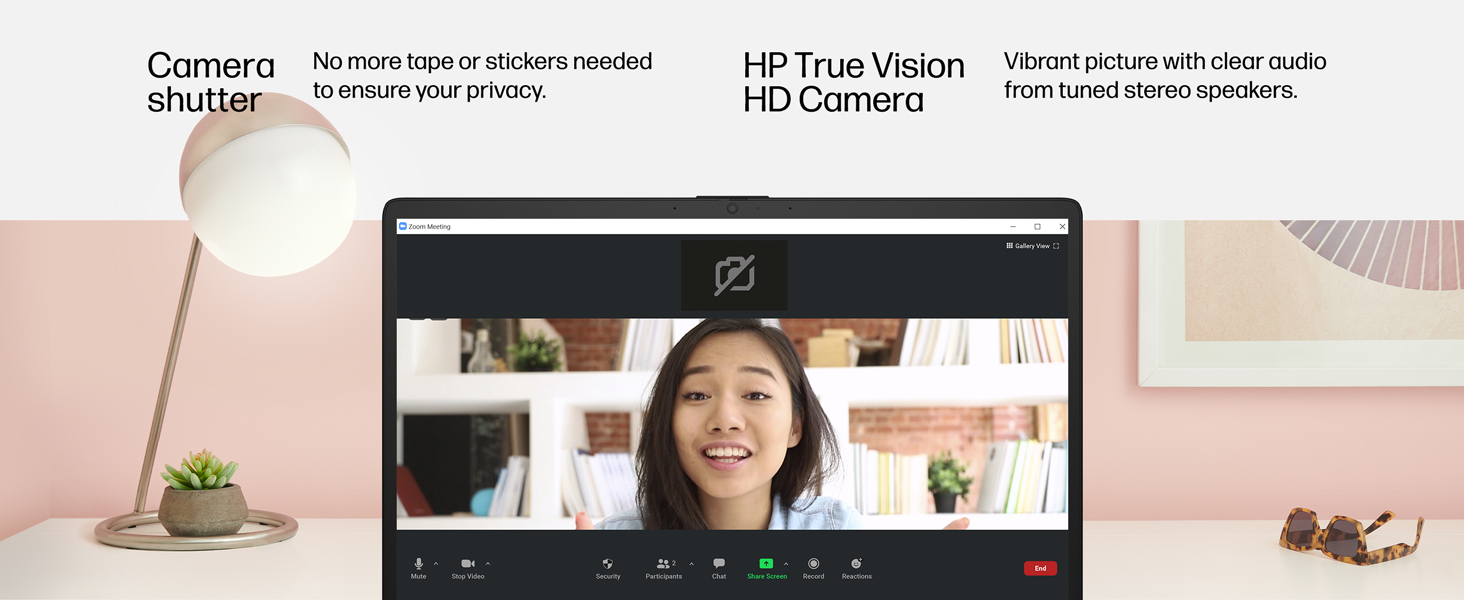Expand video settings chevron beside Stop Video
This screenshot has height=600, width=1464.
tap(488, 563)
